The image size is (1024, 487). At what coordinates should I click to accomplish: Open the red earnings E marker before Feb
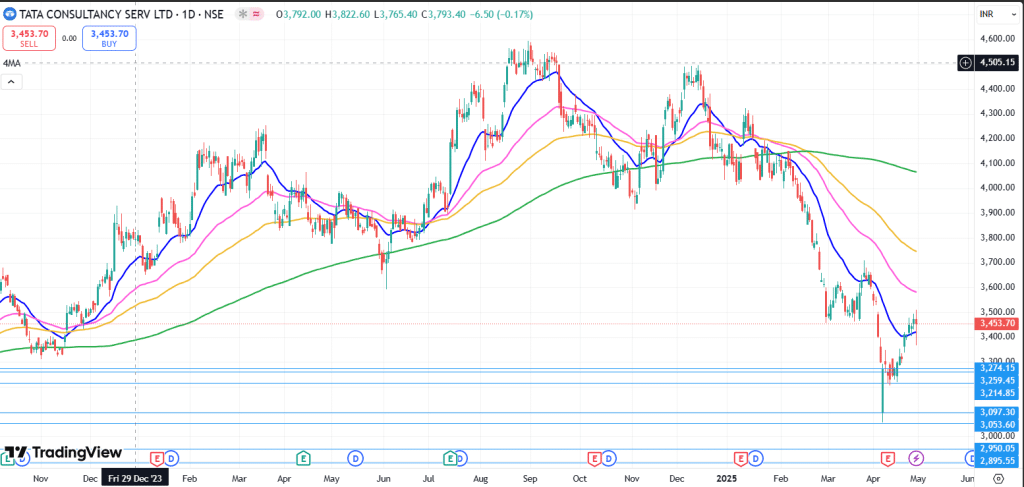pos(157,459)
